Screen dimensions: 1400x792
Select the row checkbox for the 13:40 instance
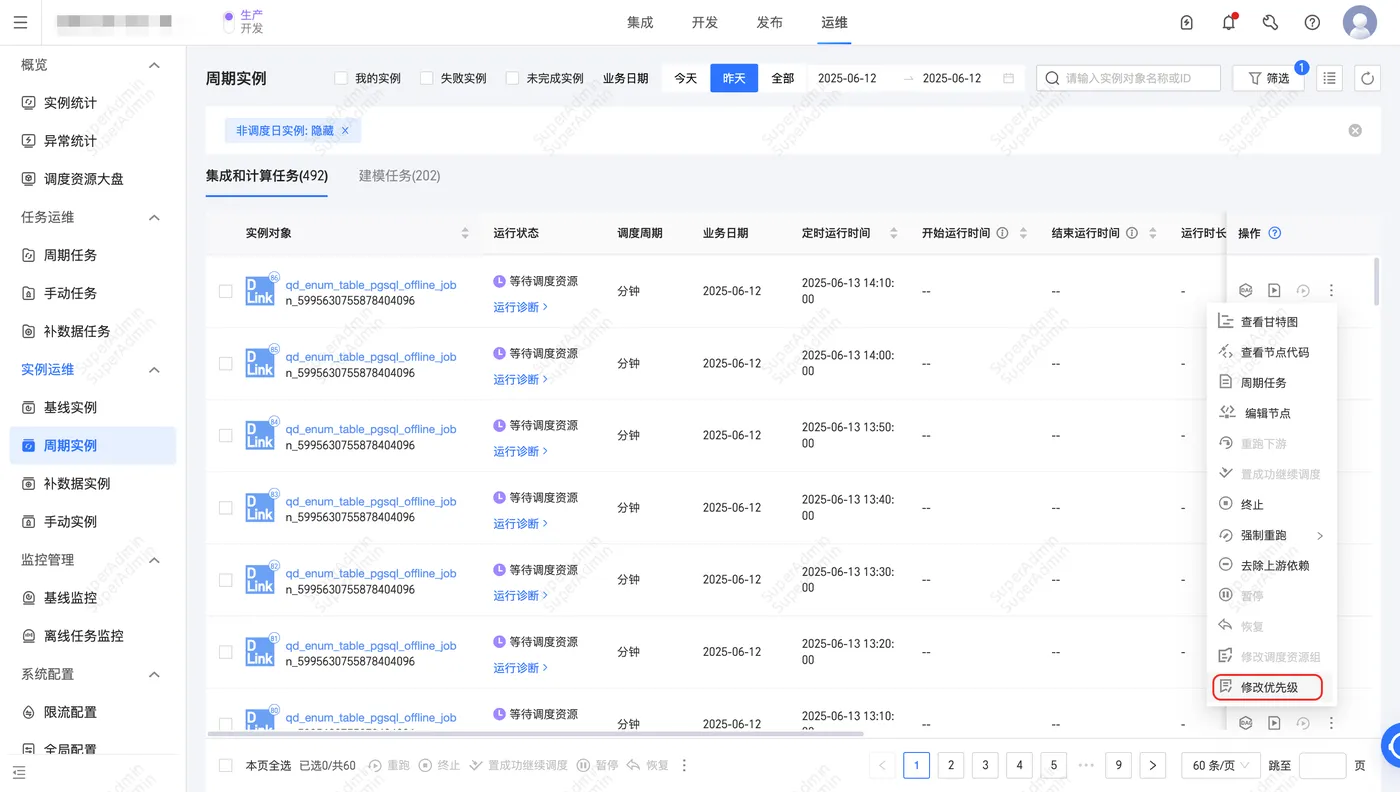pyautogui.click(x=226, y=507)
